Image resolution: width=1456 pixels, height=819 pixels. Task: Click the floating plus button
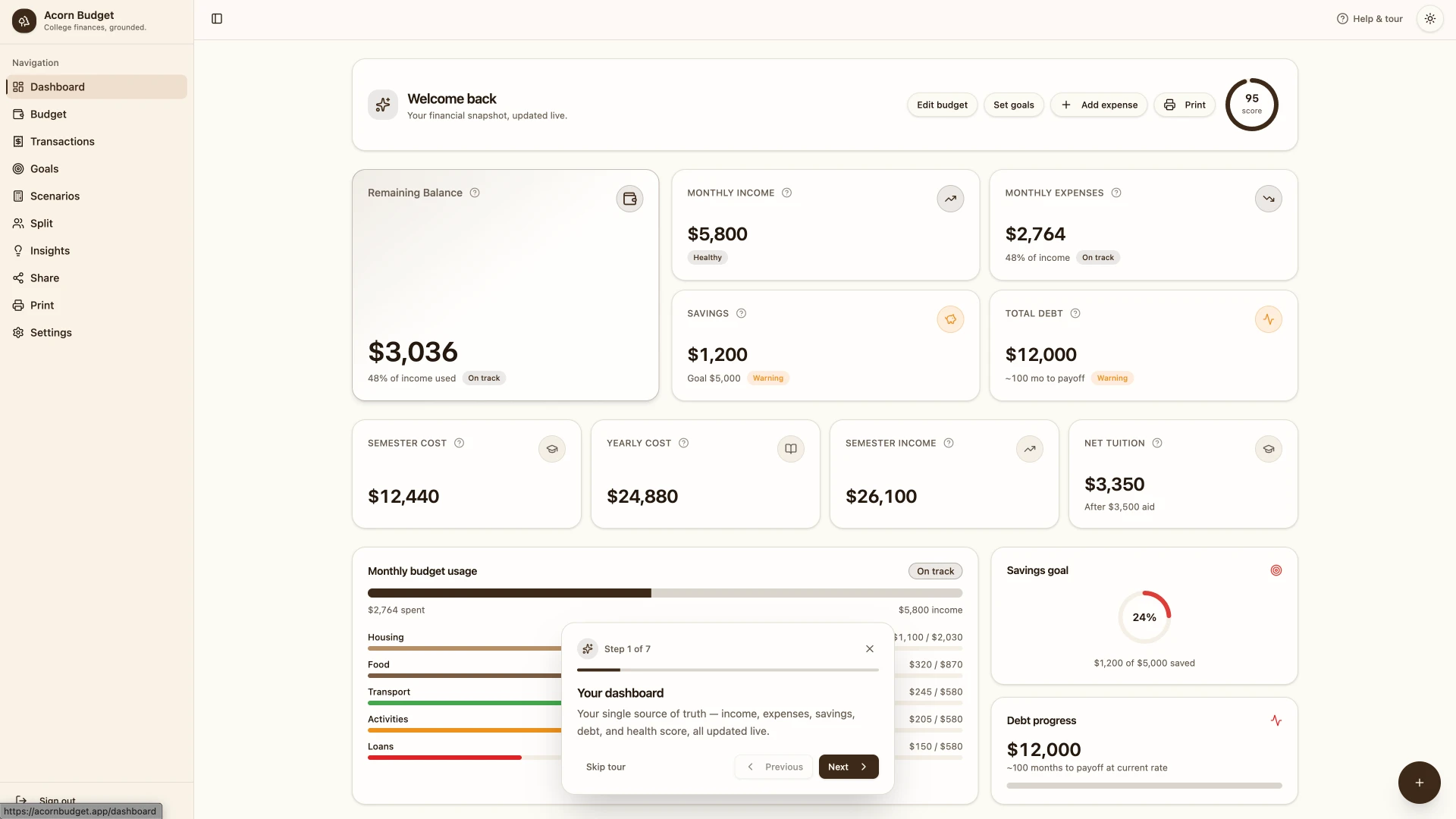[1419, 783]
